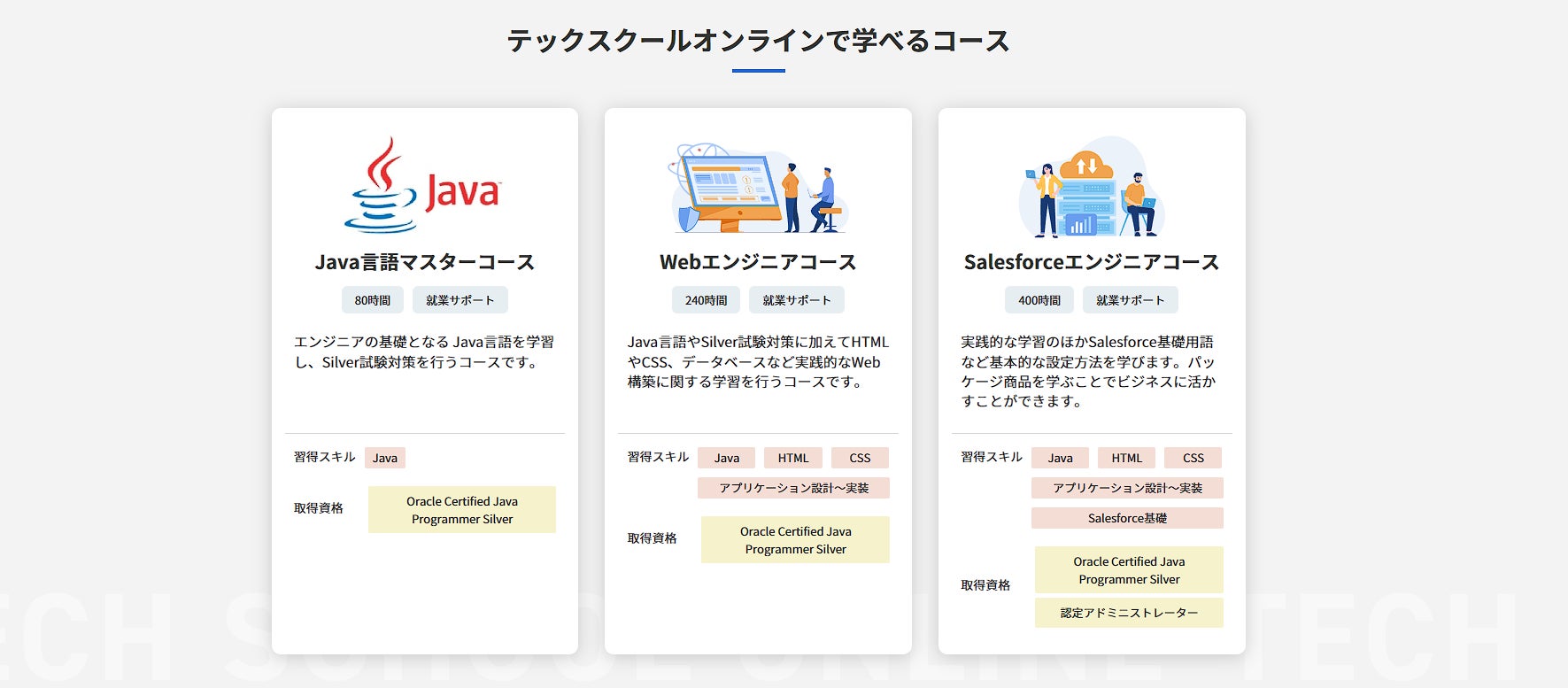The image size is (1568, 688).
Task: Click 習得スキル label in Salesforceエンジニアコース card
Action: click(x=992, y=457)
